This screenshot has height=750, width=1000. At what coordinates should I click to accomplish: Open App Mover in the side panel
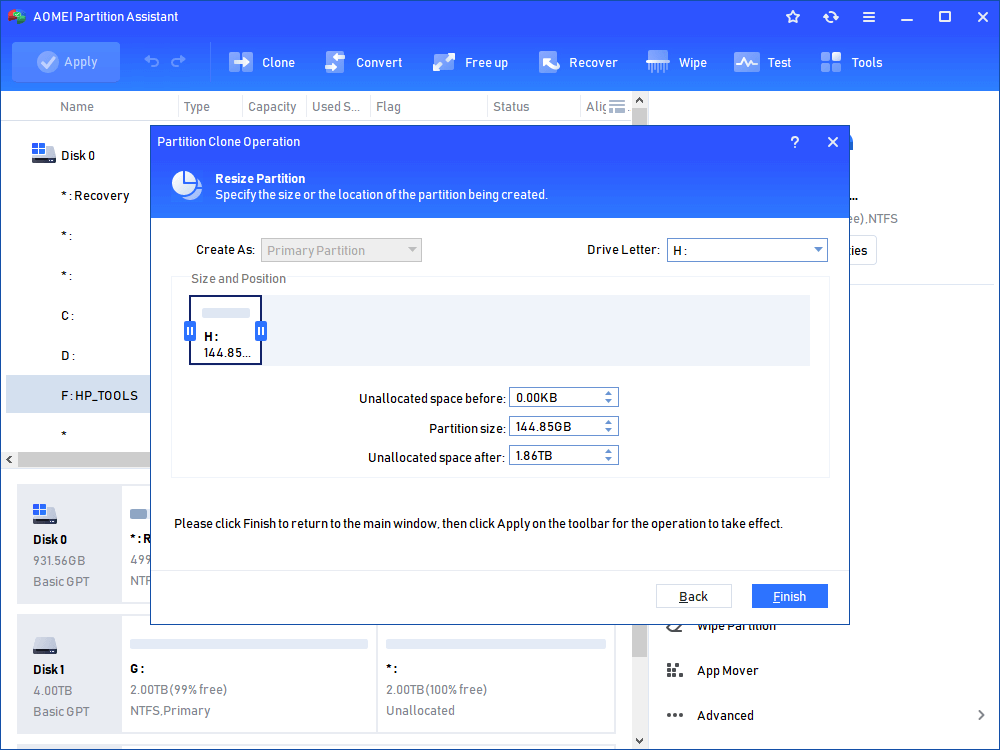click(x=727, y=670)
